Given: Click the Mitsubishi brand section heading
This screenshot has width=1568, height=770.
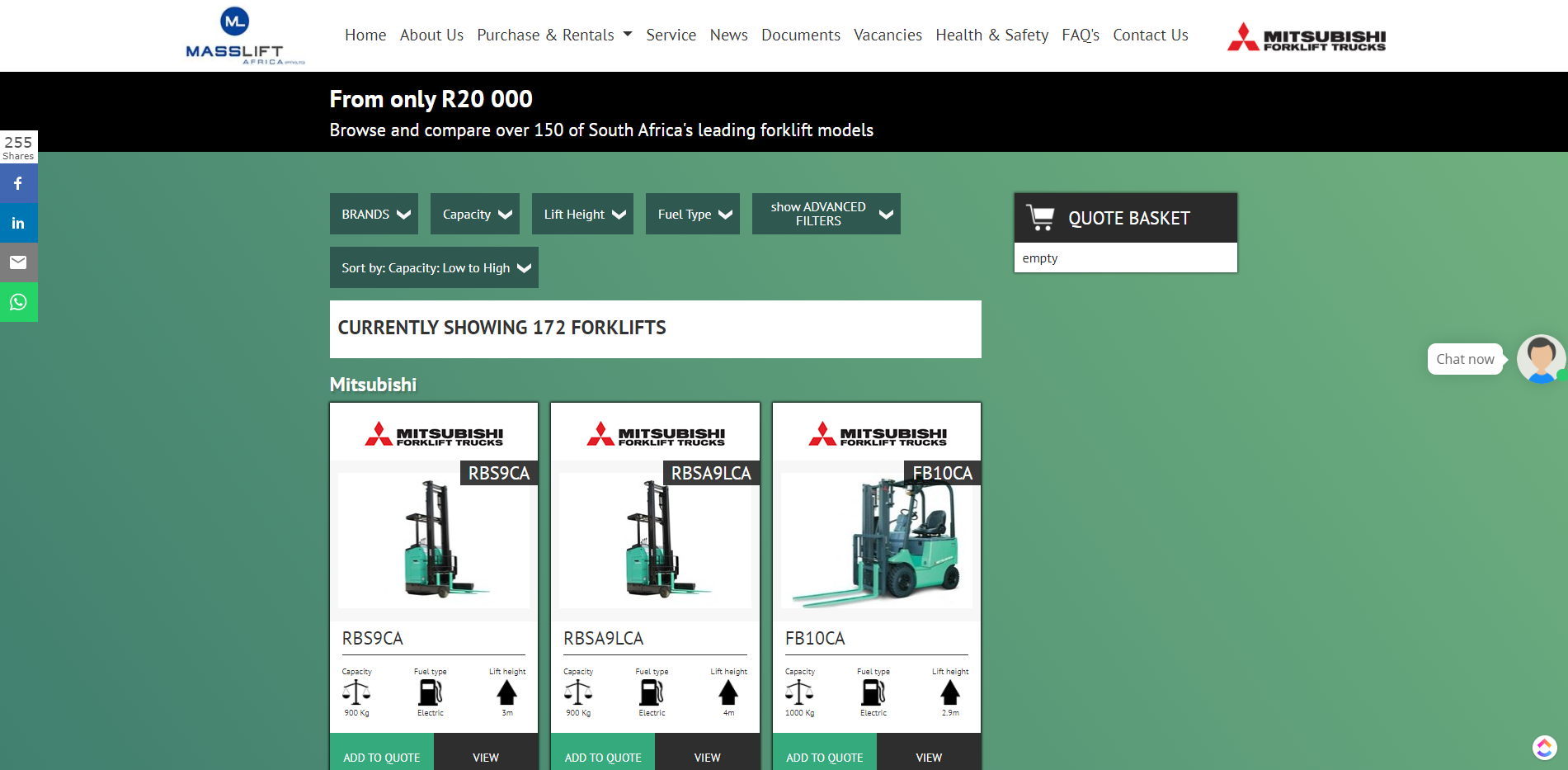Looking at the screenshot, I should coord(373,385).
